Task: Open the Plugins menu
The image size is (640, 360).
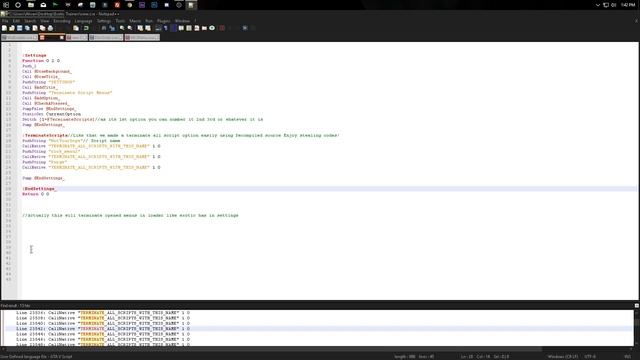Action: tap(164, 21)
